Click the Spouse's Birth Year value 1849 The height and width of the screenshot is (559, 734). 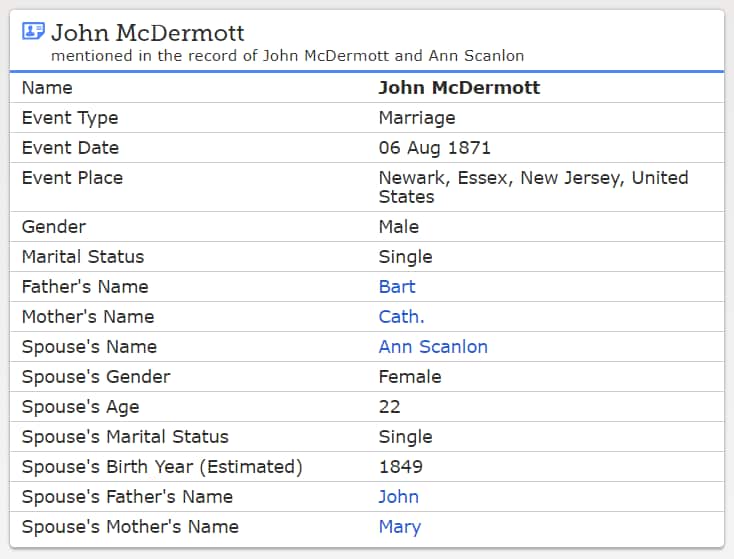pos(401,467)
